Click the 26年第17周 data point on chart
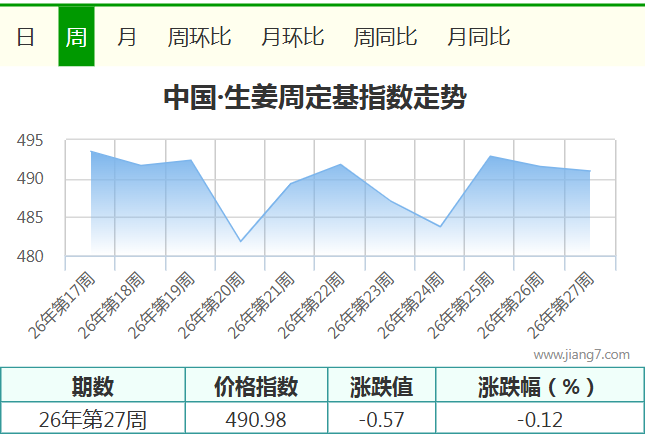645x440 pixels. (x=90, y=151)
